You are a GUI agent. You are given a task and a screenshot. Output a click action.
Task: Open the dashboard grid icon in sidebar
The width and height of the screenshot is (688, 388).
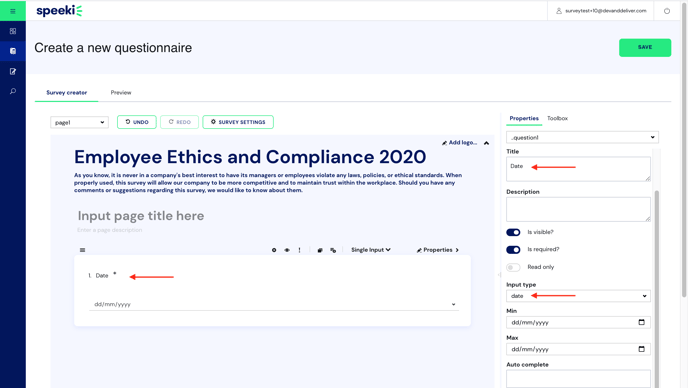pos(13,31)
